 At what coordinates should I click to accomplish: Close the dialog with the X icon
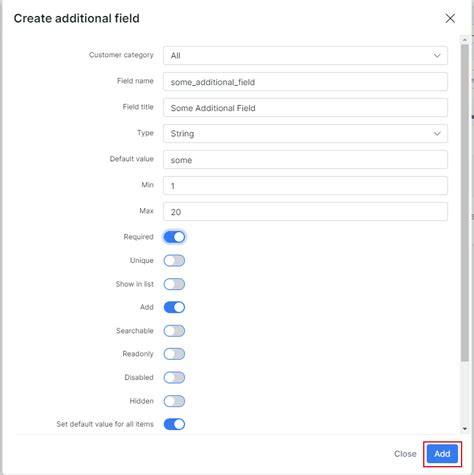click(450, 18)
